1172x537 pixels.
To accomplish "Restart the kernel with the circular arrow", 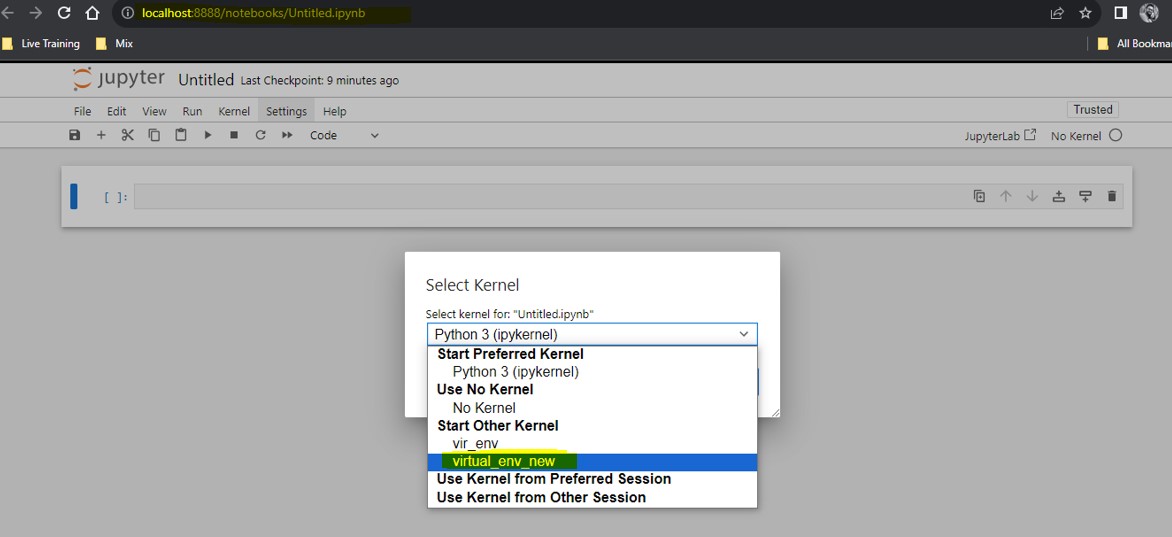I will pyautogui.click(x=260, y=135).
